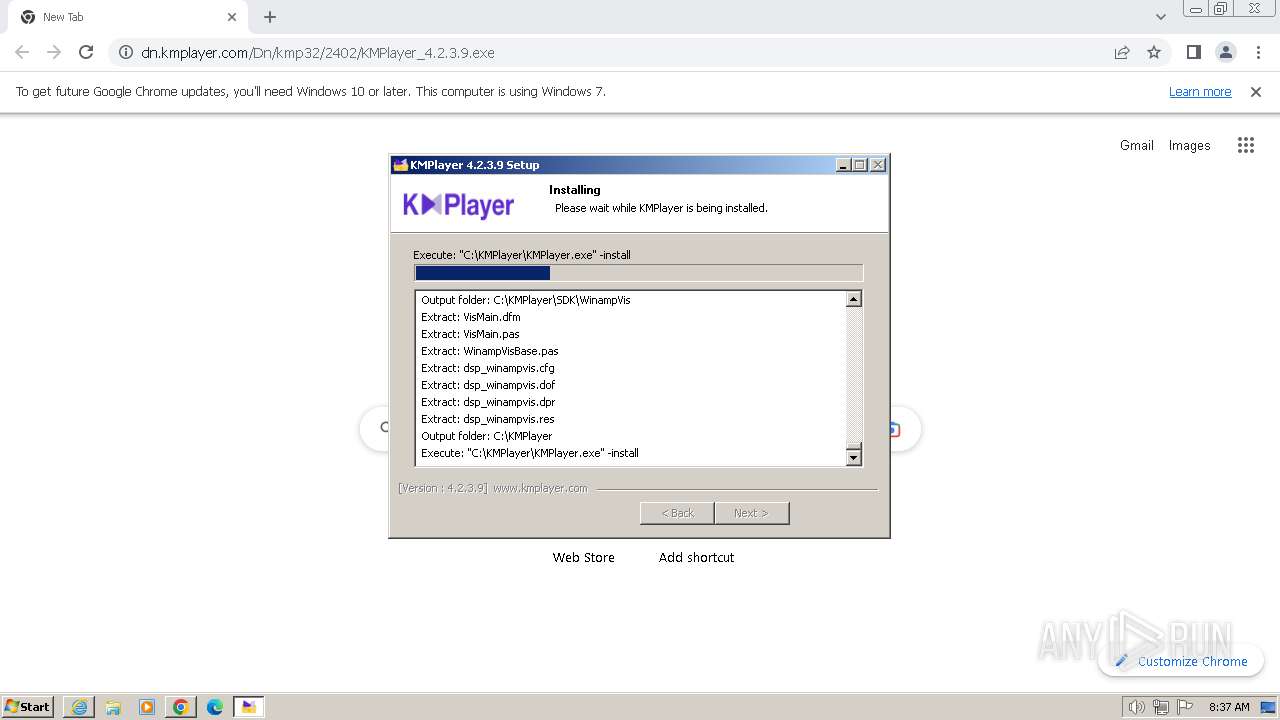The height and width of the screenshot is (720, 1280).
Task: Open Action Center flag in tray
Action: 1185,707
